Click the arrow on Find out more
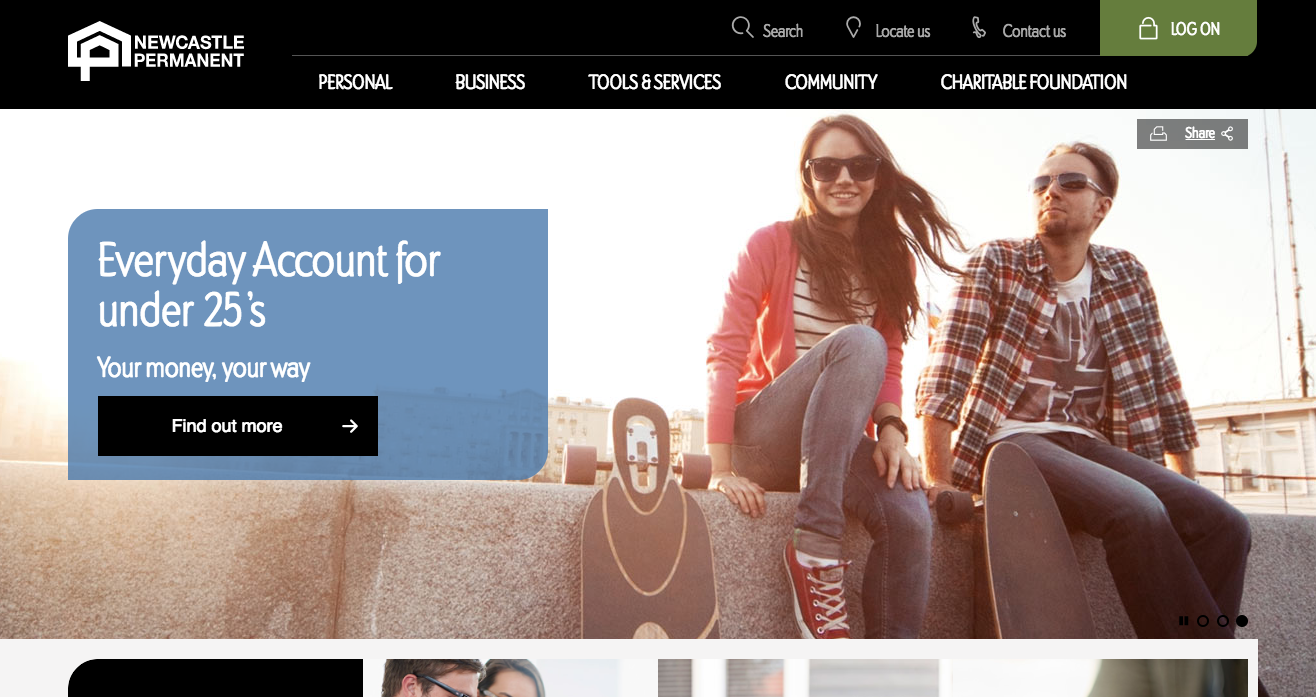1316x697 pixels. pos(350,426)
